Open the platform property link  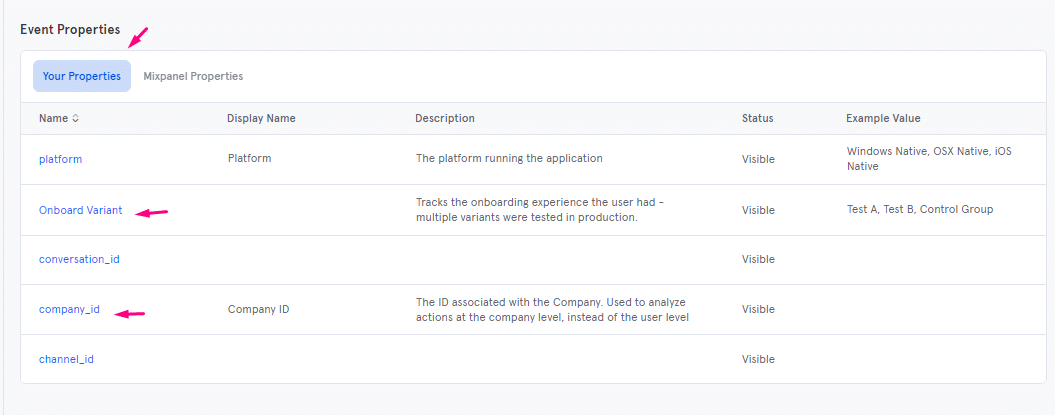(61, 159)
